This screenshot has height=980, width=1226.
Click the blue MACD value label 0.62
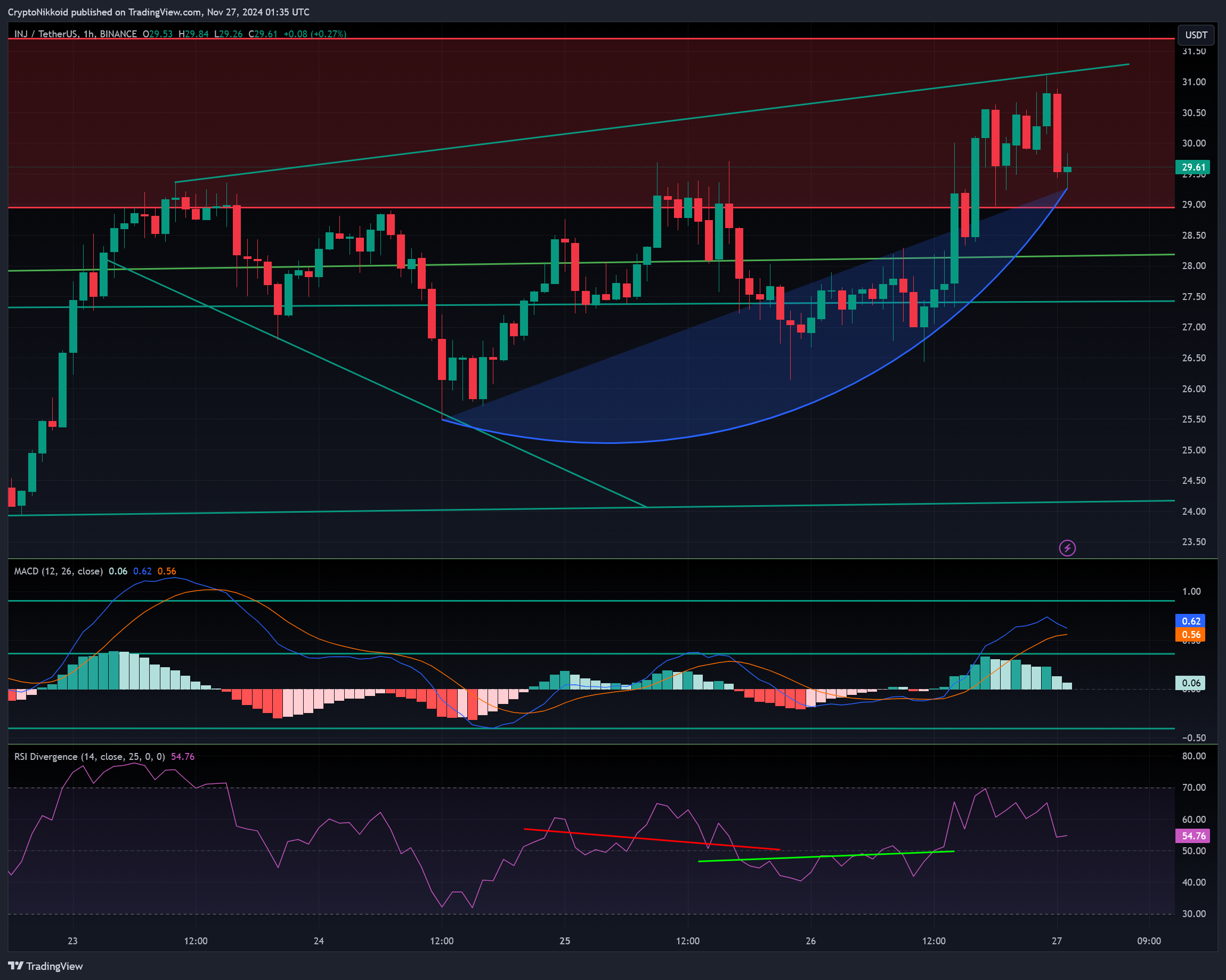point(1190,620)
